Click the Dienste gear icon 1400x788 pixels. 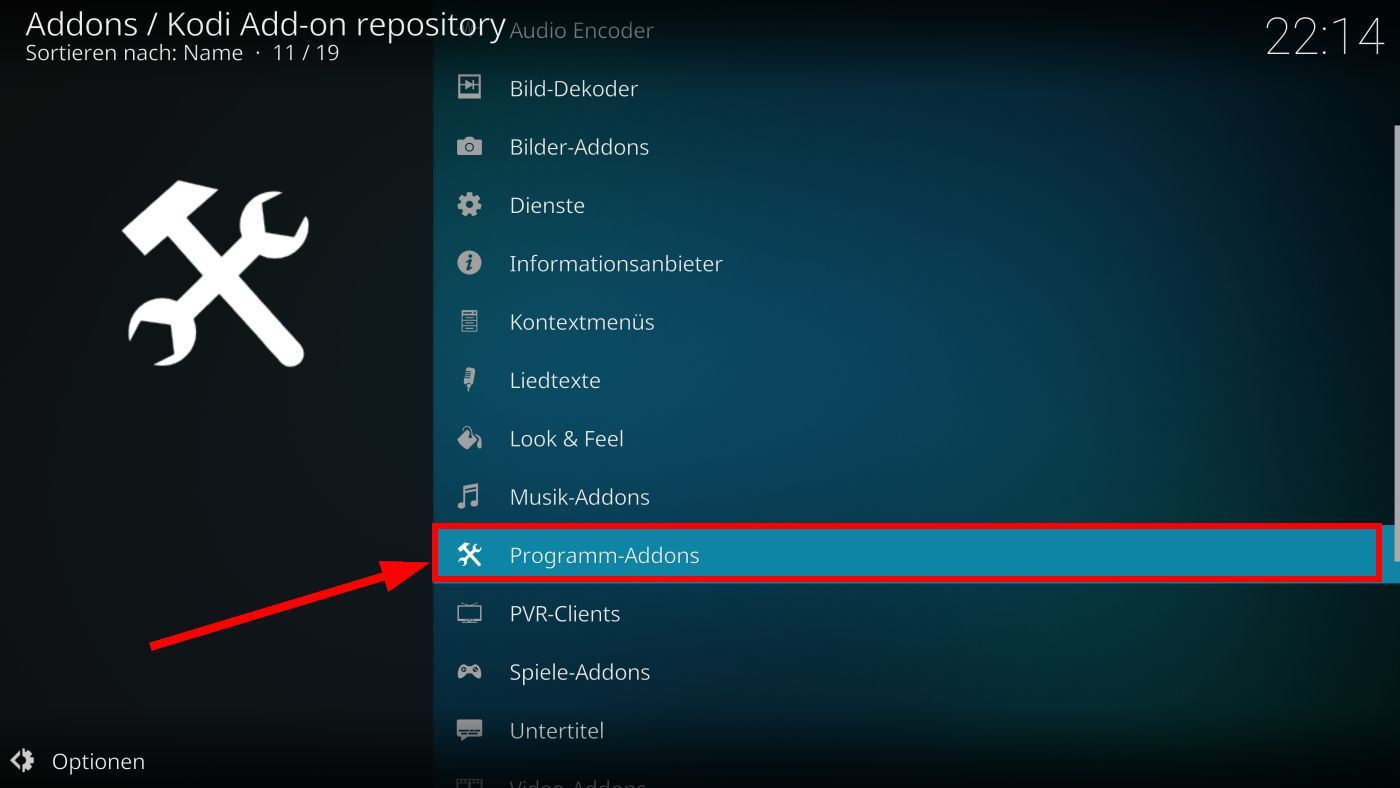point(469,205)
